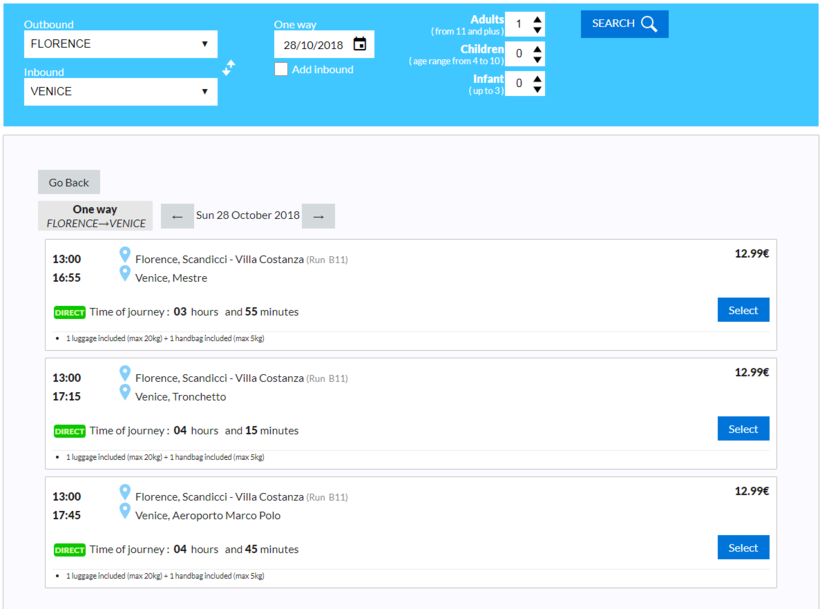Enable the Add inbound checkbox
The image size is (820, 609).
(x=281, y=69)
